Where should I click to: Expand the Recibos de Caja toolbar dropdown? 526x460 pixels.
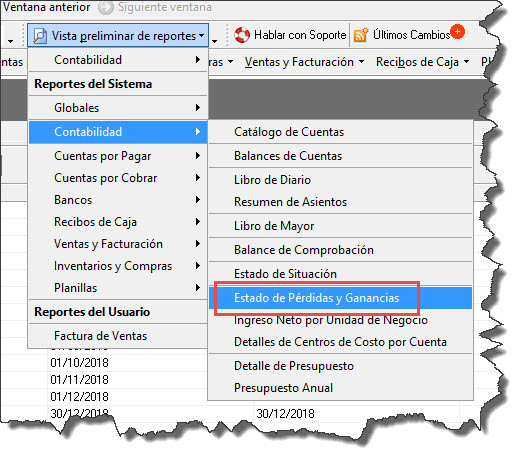click(x=422, y=62)
